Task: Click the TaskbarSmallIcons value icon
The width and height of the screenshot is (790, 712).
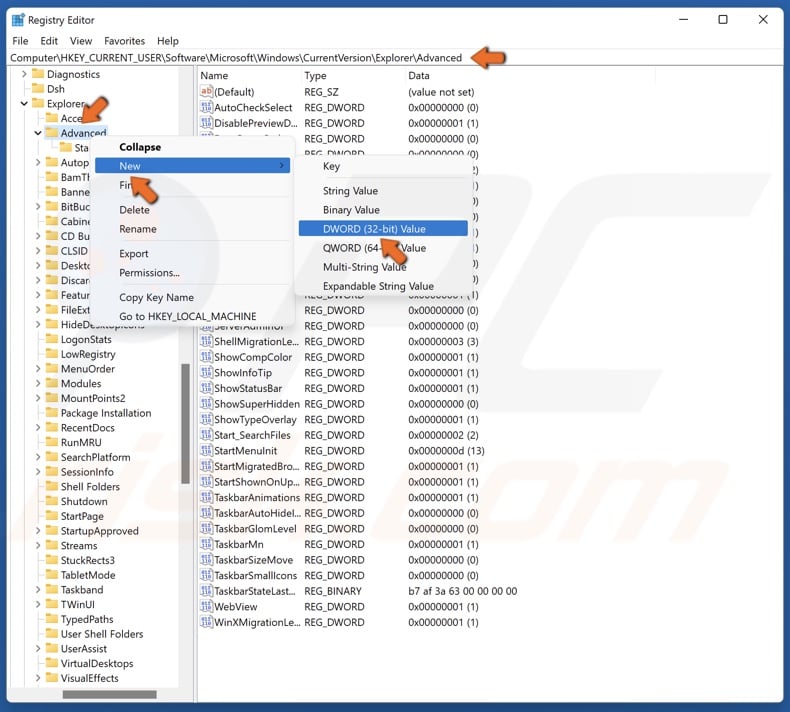Action: tap(206, 575)
